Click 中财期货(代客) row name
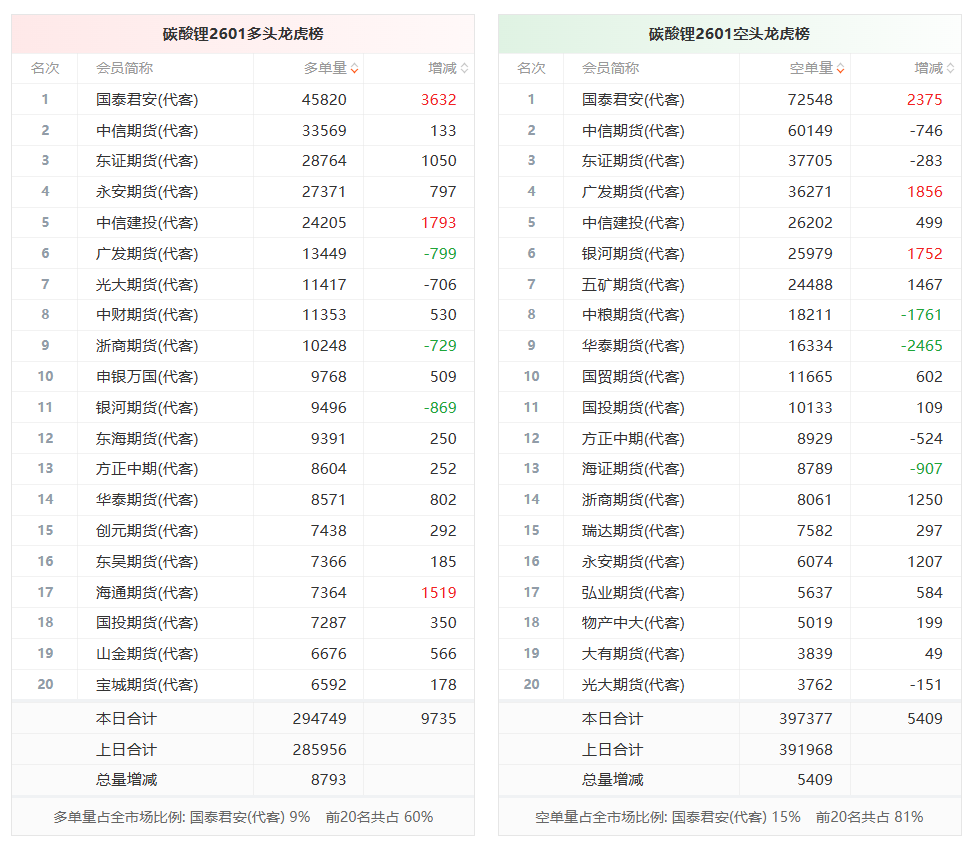 coord(147,315)
